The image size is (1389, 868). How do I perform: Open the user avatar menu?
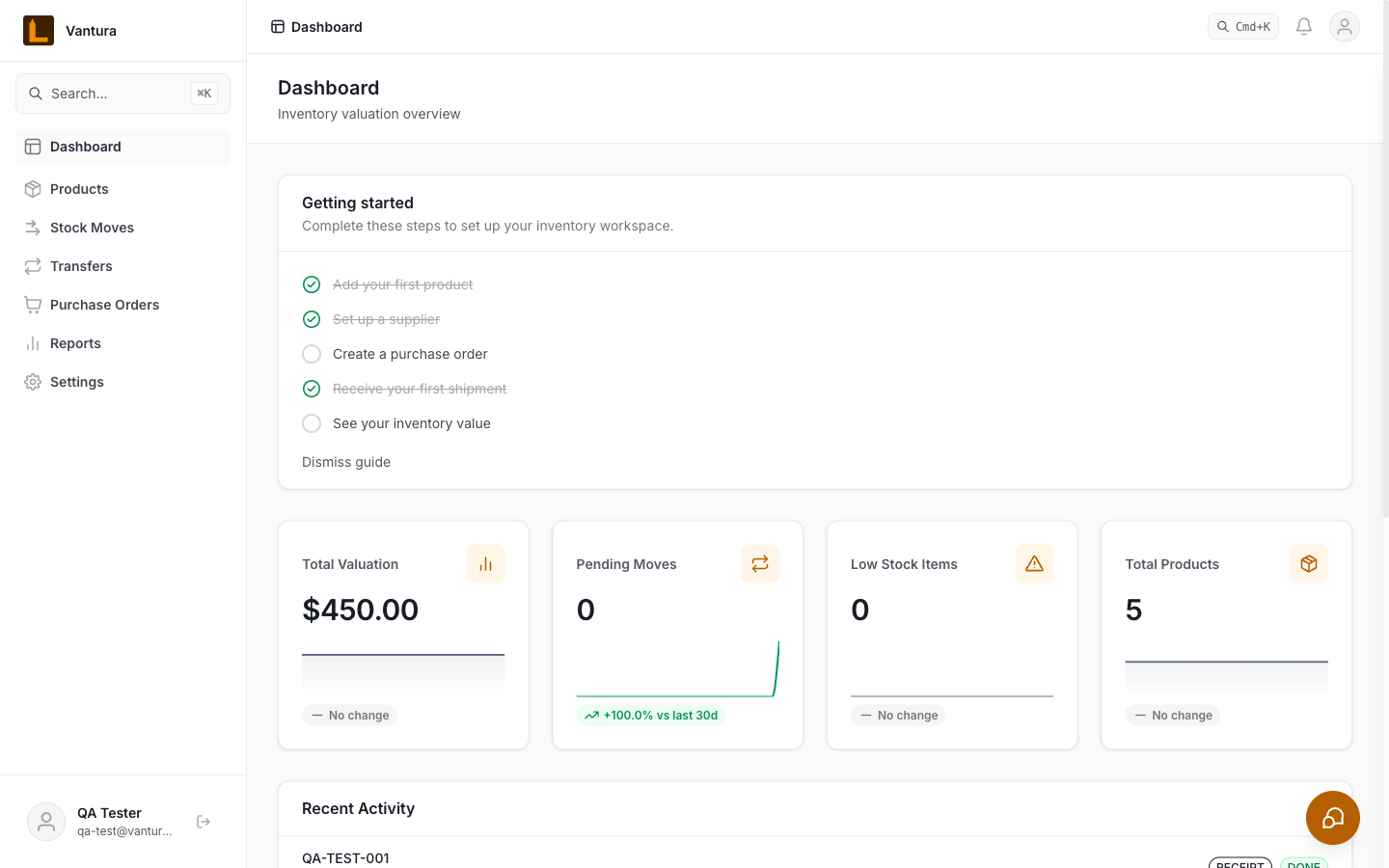tap(1345, 26)
